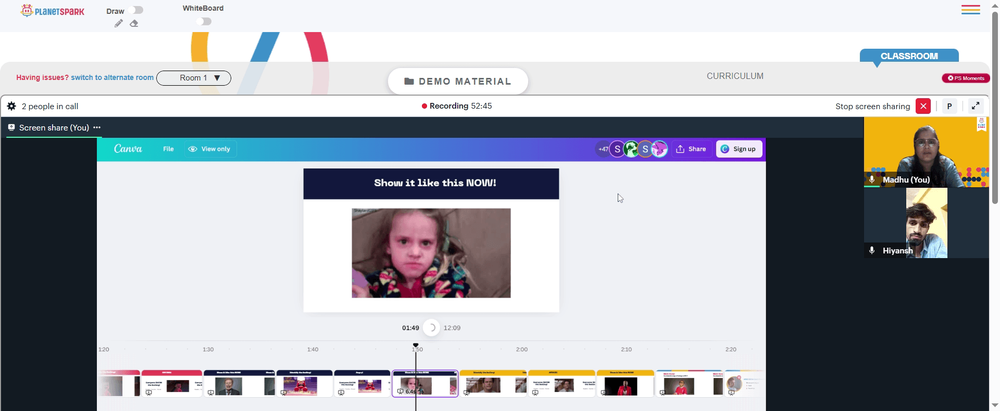
Task: Open the call settings gear icon
Action: pos(11,107)
